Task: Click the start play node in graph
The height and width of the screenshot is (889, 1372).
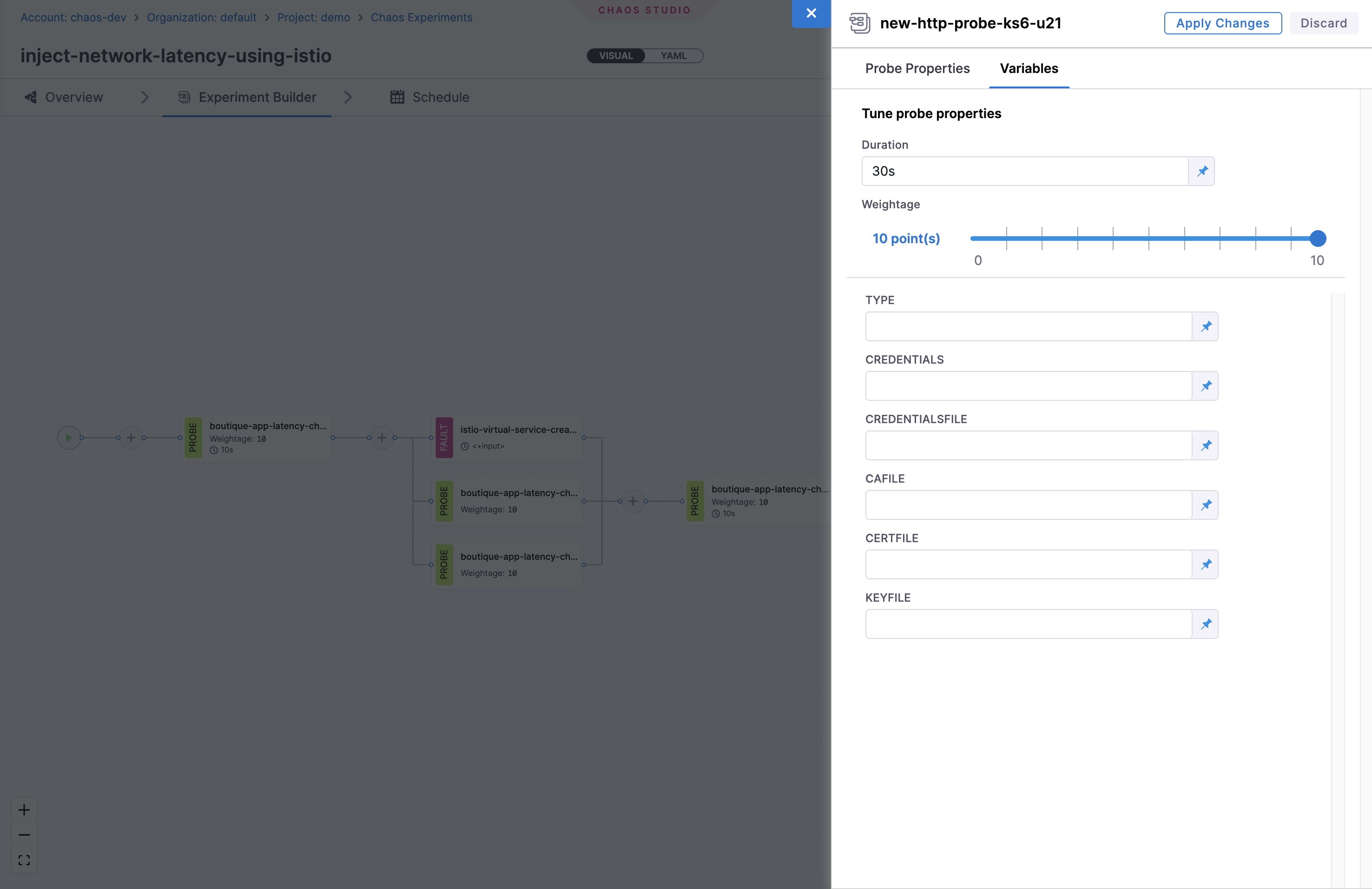Action: coord(69,438)
